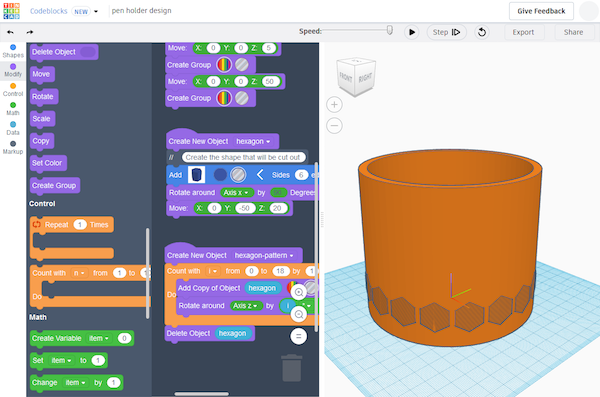This screenshot has width=600, height=397.
Task: Select the Markup category
Action: pos(13,148)
